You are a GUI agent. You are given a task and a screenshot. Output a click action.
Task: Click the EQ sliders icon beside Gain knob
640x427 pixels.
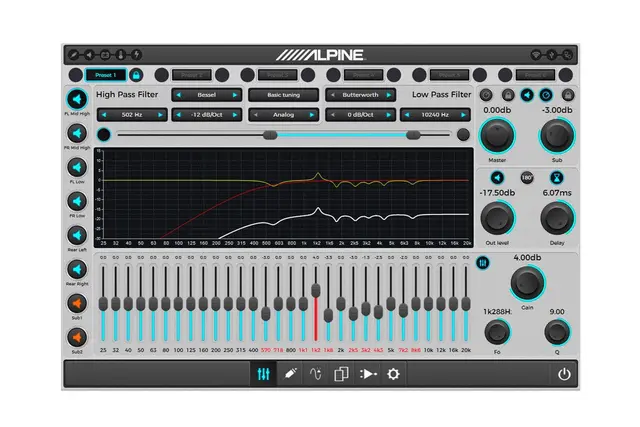pos(483,263)
